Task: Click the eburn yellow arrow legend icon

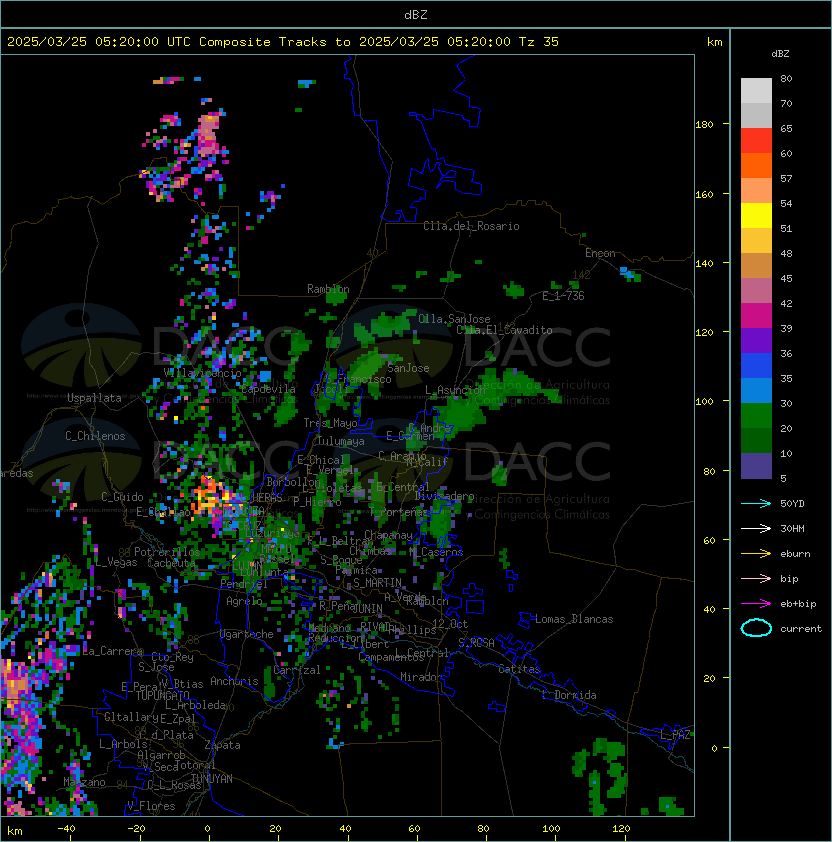Action: coord(756,554)
